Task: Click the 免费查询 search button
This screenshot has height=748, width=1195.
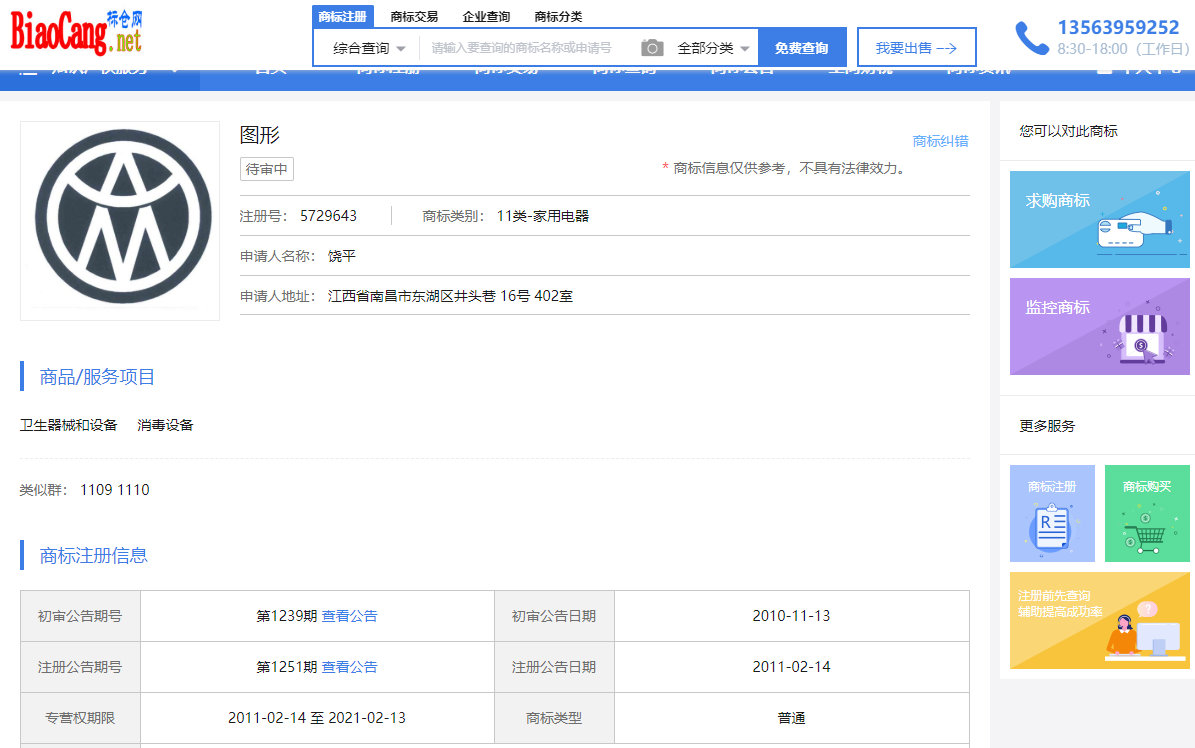Action: point(802,47)
